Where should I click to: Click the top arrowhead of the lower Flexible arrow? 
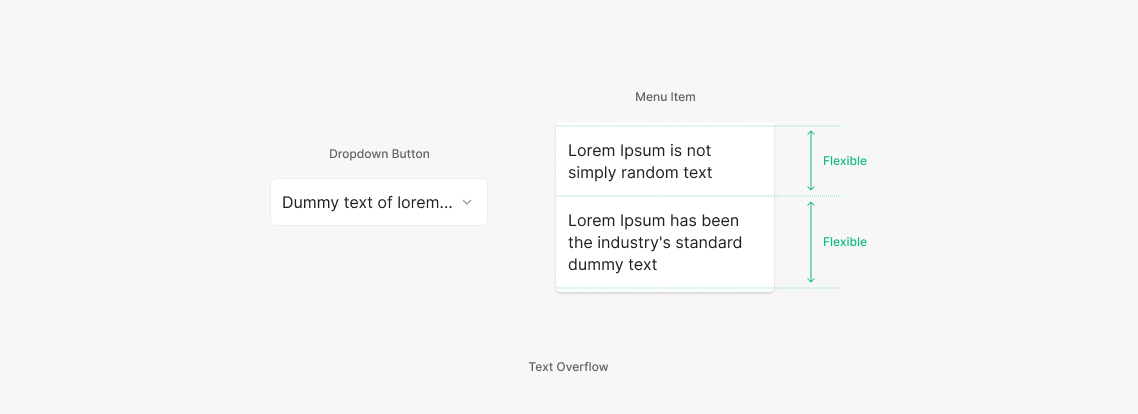pos(811,204)
